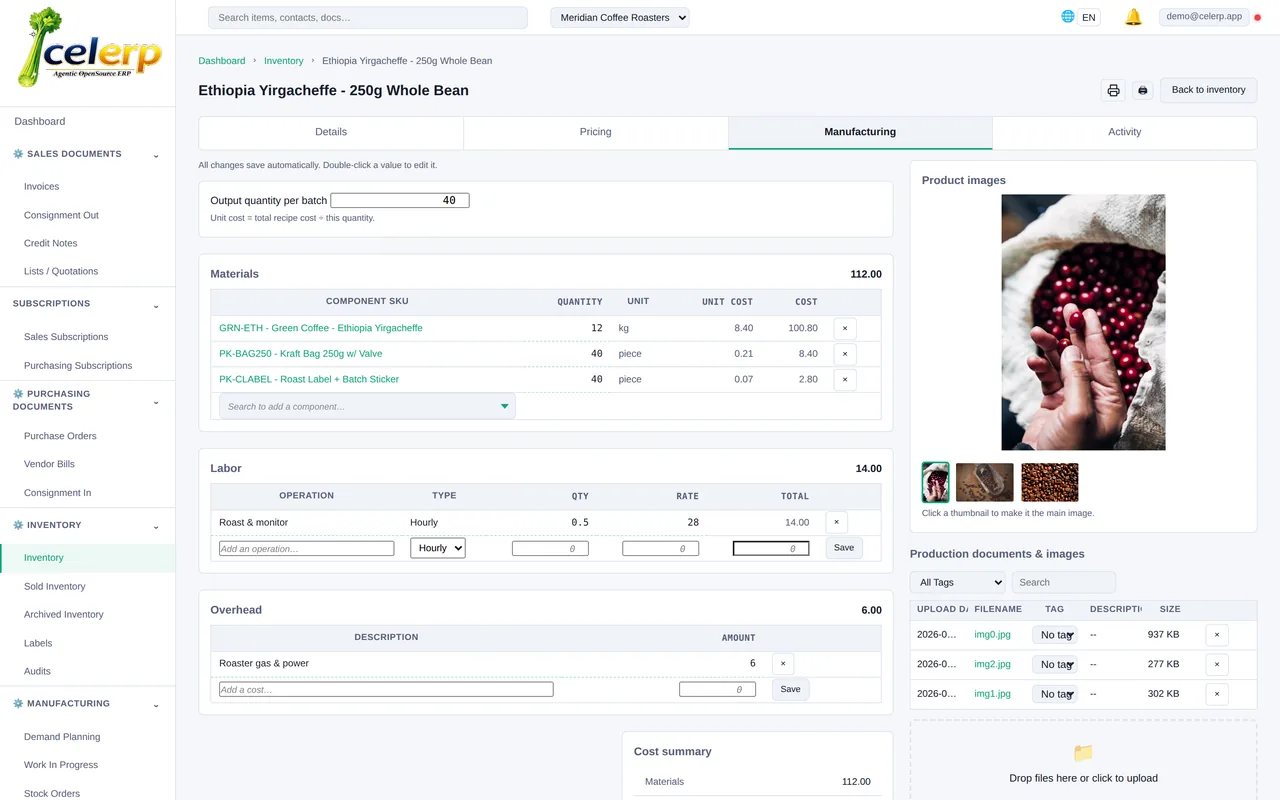The width and height of the screenshot is (1280, 800).
Task: Remove the PK-CLABEL Roast Label component
Action: tap(844, 380)
